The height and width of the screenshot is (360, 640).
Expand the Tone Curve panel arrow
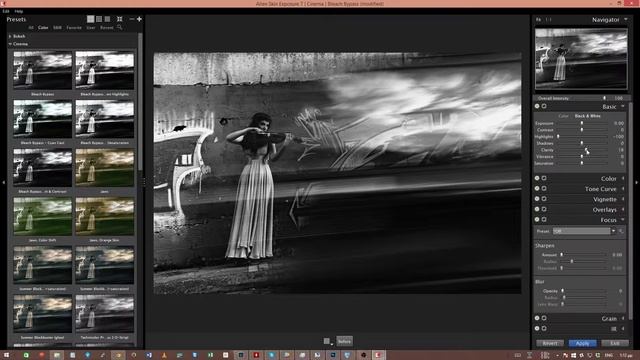click(623, 189)
